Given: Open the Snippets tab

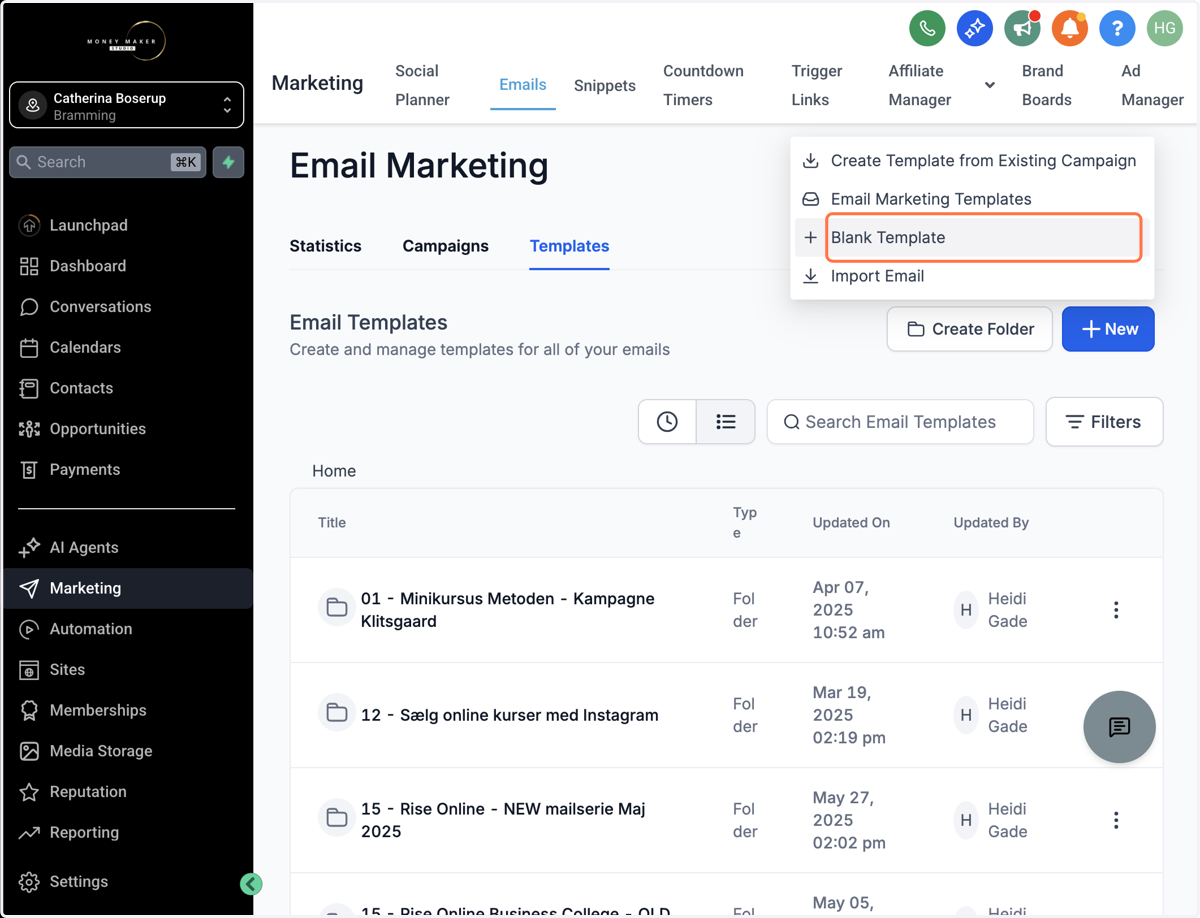Looking at the screenshot, I should coord(605,85).
